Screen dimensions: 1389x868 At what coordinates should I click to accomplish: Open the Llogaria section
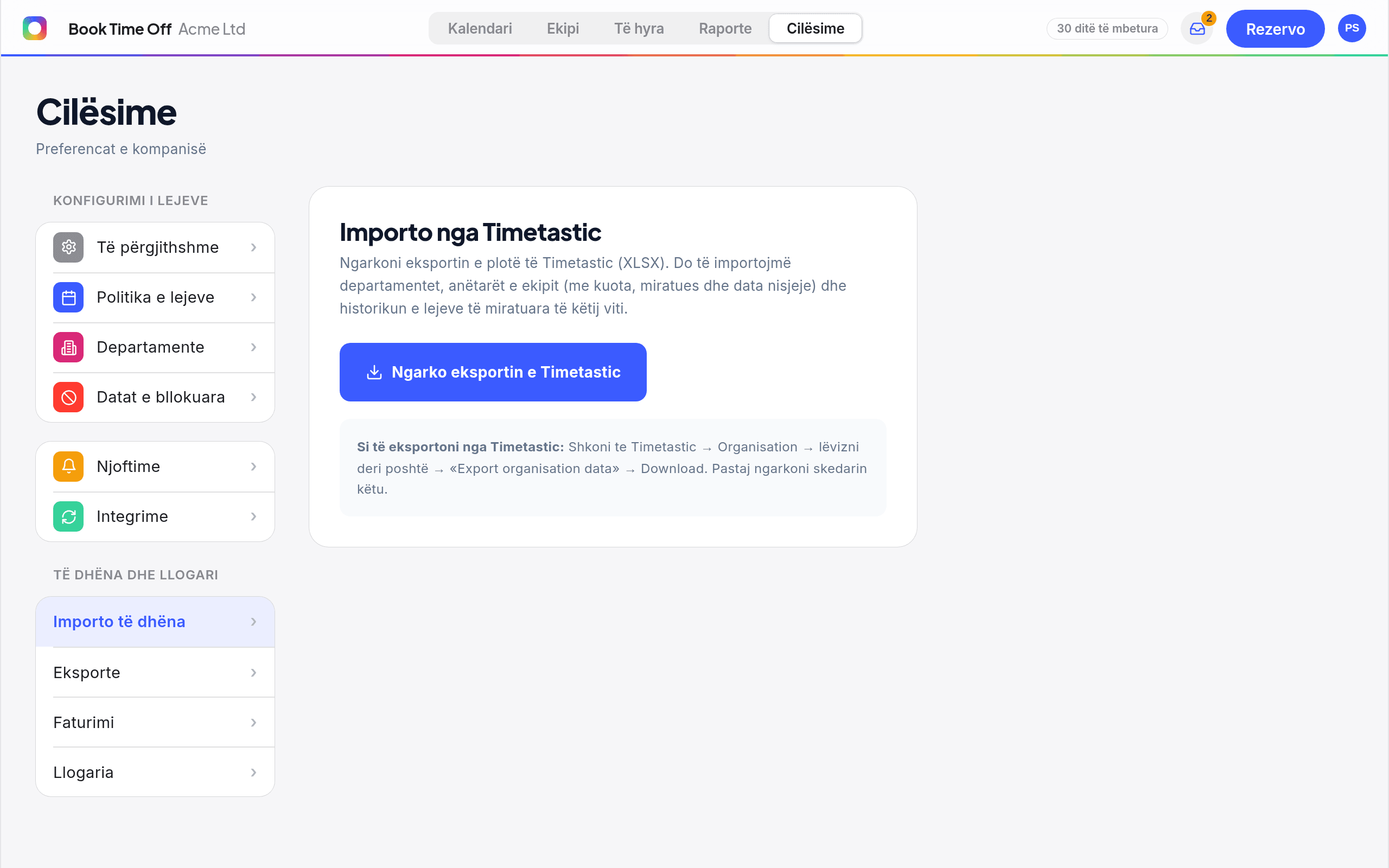(155, 773)
